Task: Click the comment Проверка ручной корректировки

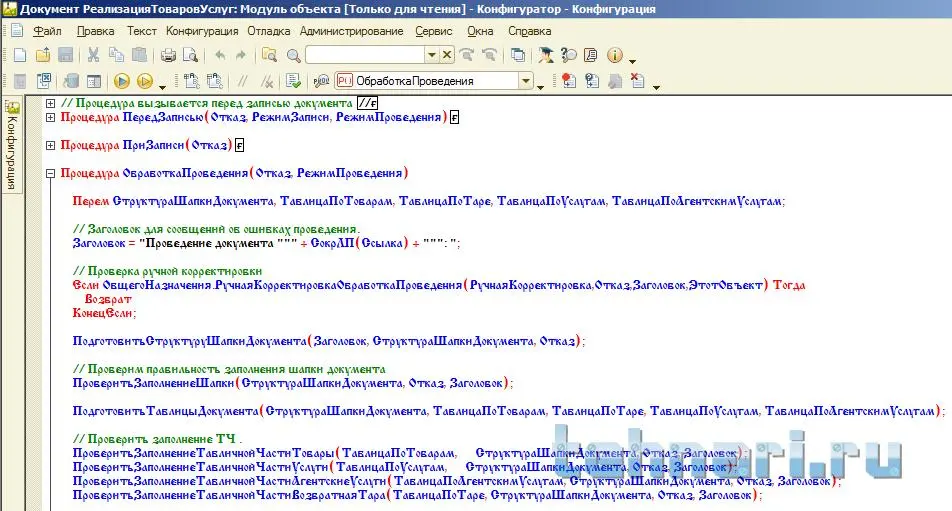Action: [x=168, y=271]
